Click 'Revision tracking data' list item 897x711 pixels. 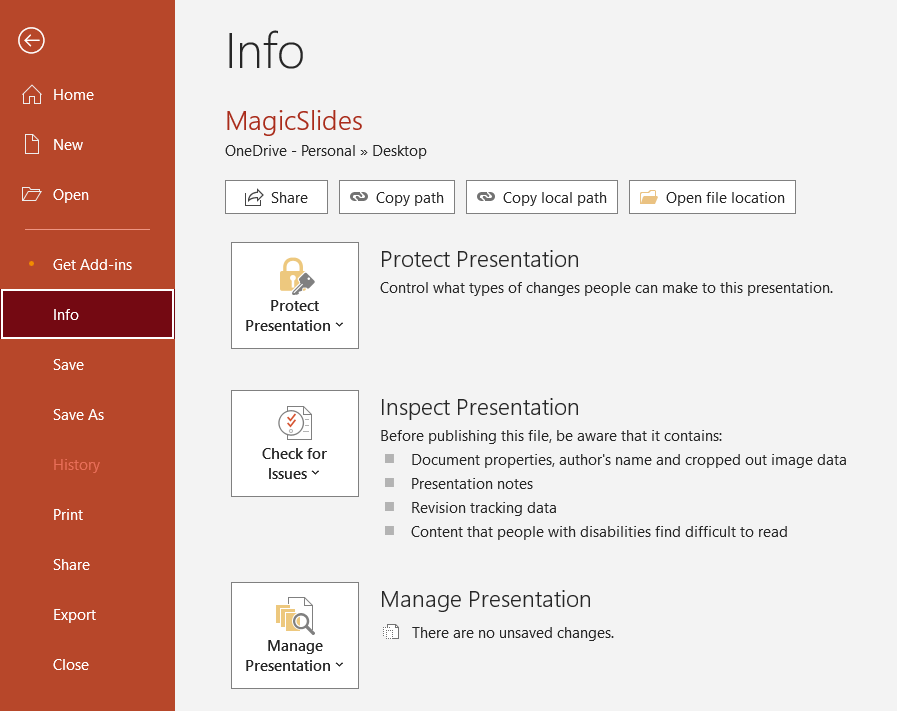tap(483, 508)
